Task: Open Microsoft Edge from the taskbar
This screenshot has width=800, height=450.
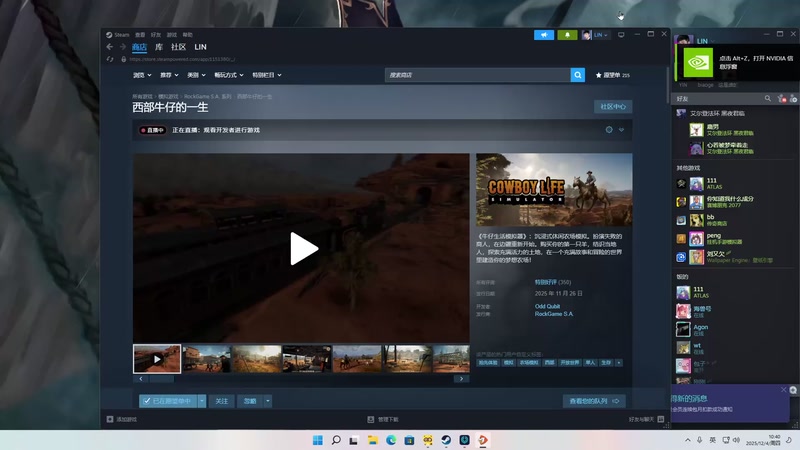Action: [391, 440]
